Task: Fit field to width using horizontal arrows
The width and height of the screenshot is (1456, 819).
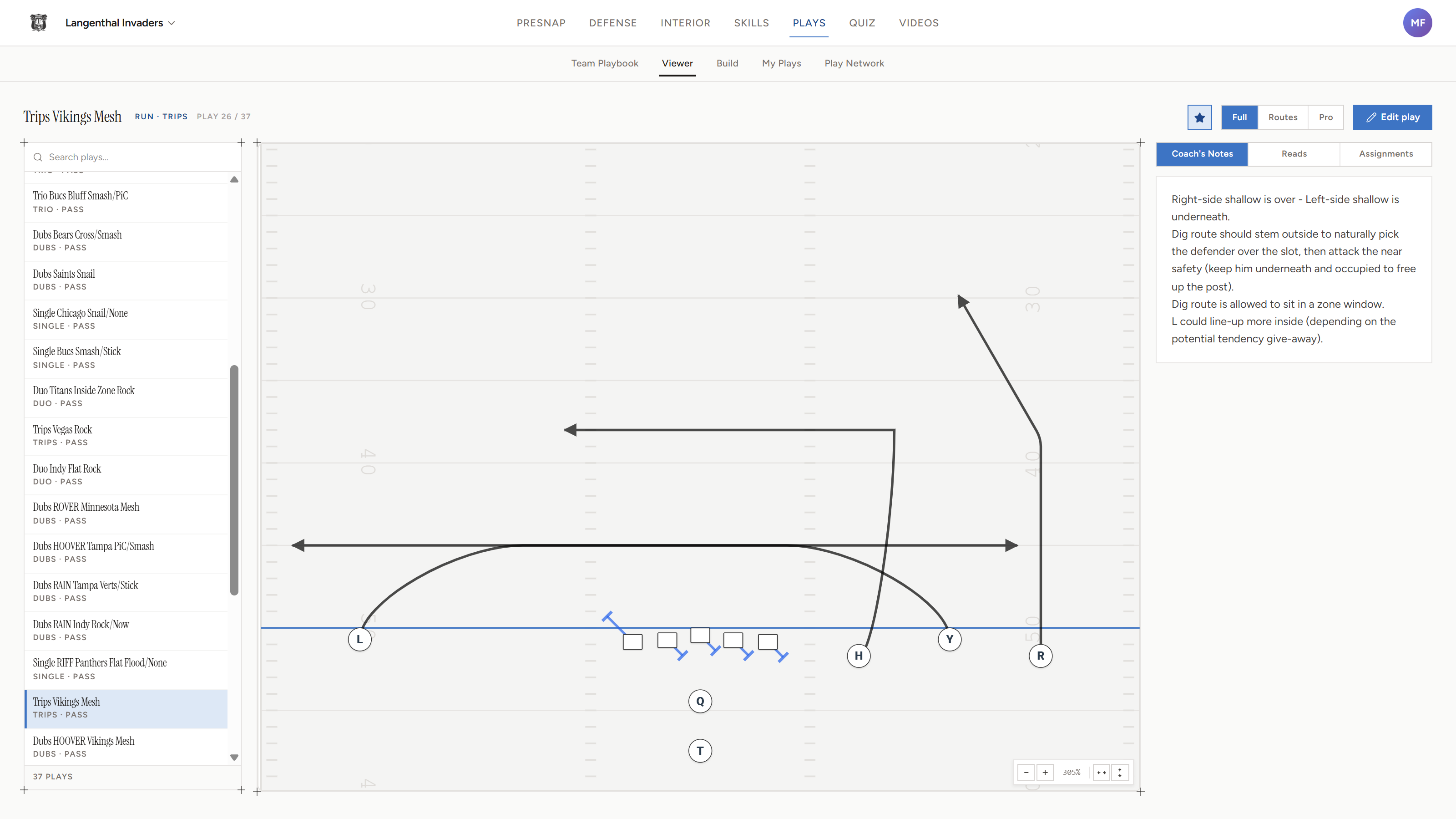Action: click(1101, 772)
